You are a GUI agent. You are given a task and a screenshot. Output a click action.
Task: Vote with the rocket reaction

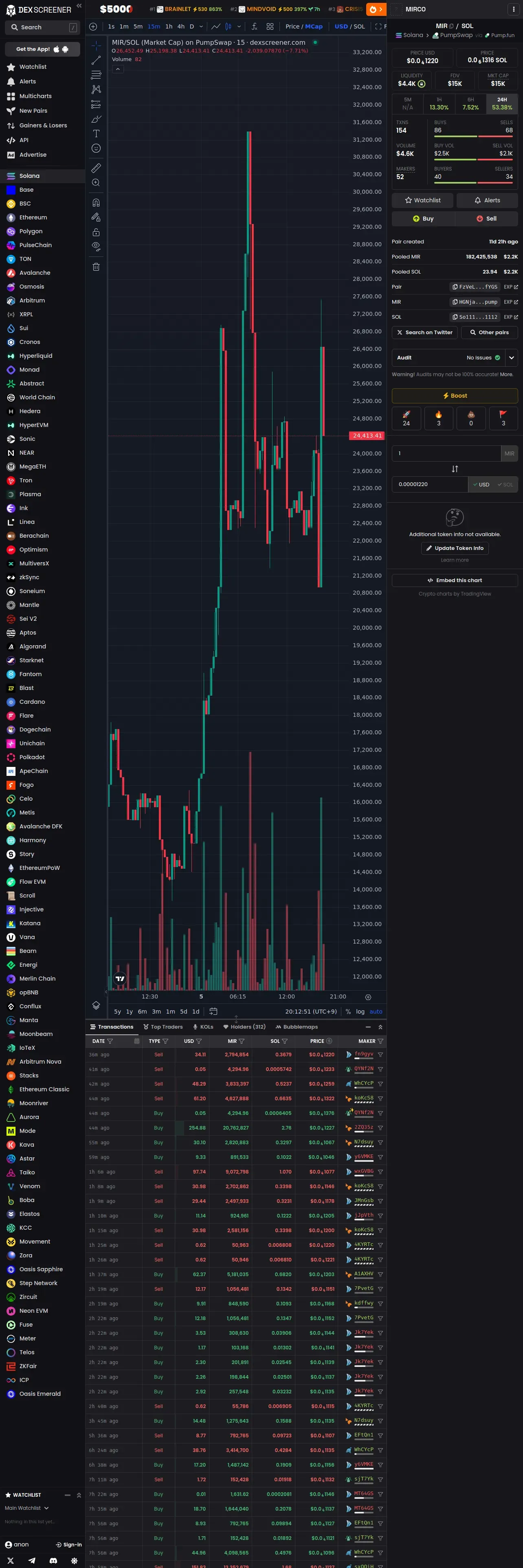[406, 418]
